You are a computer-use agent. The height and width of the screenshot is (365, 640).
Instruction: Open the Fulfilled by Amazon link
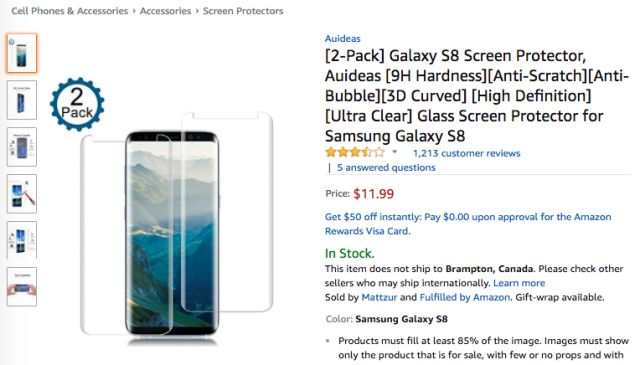pyautogui.click(x=465, y=297)
